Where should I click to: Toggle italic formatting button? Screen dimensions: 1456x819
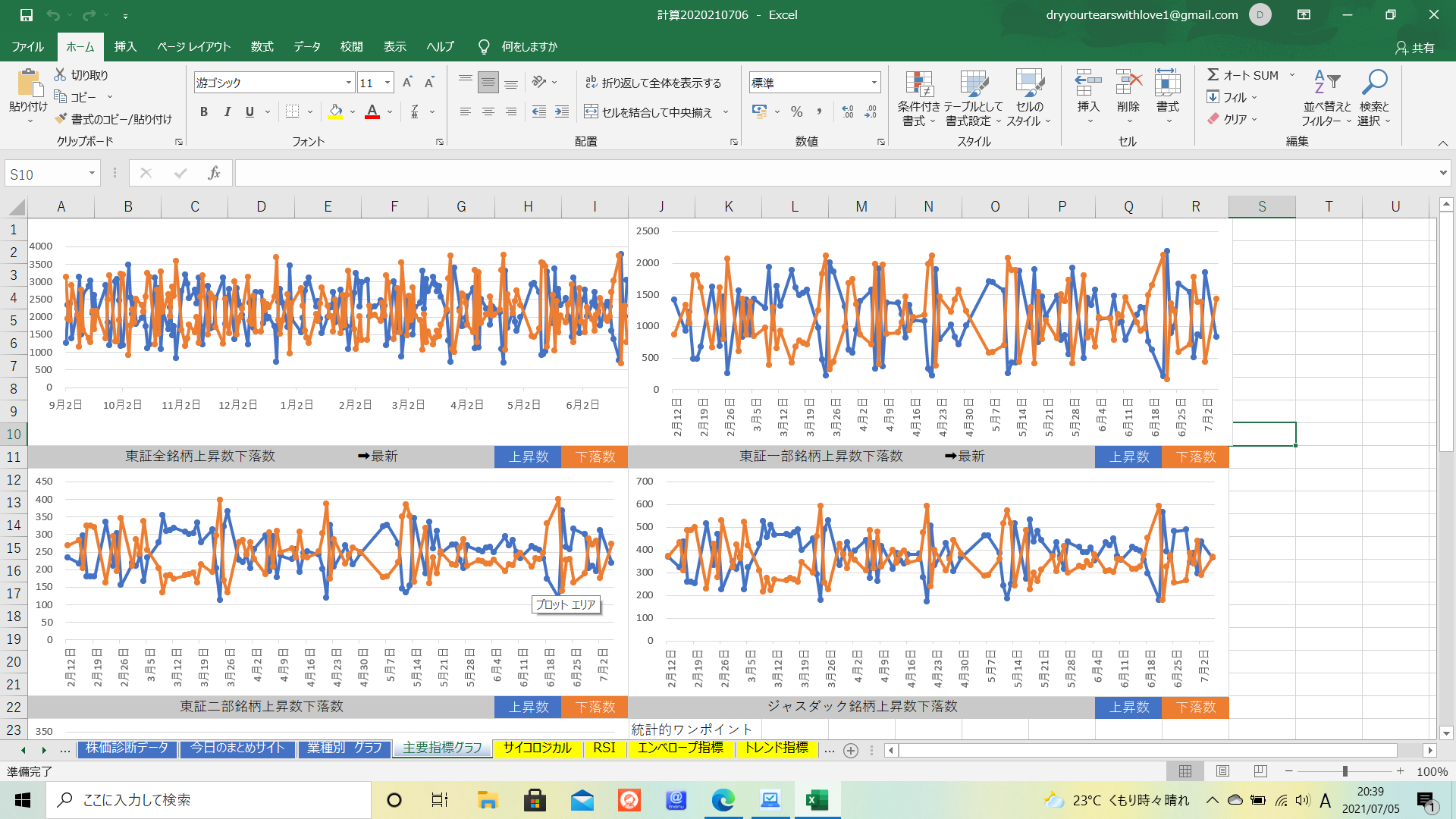(x=227, y=112)
